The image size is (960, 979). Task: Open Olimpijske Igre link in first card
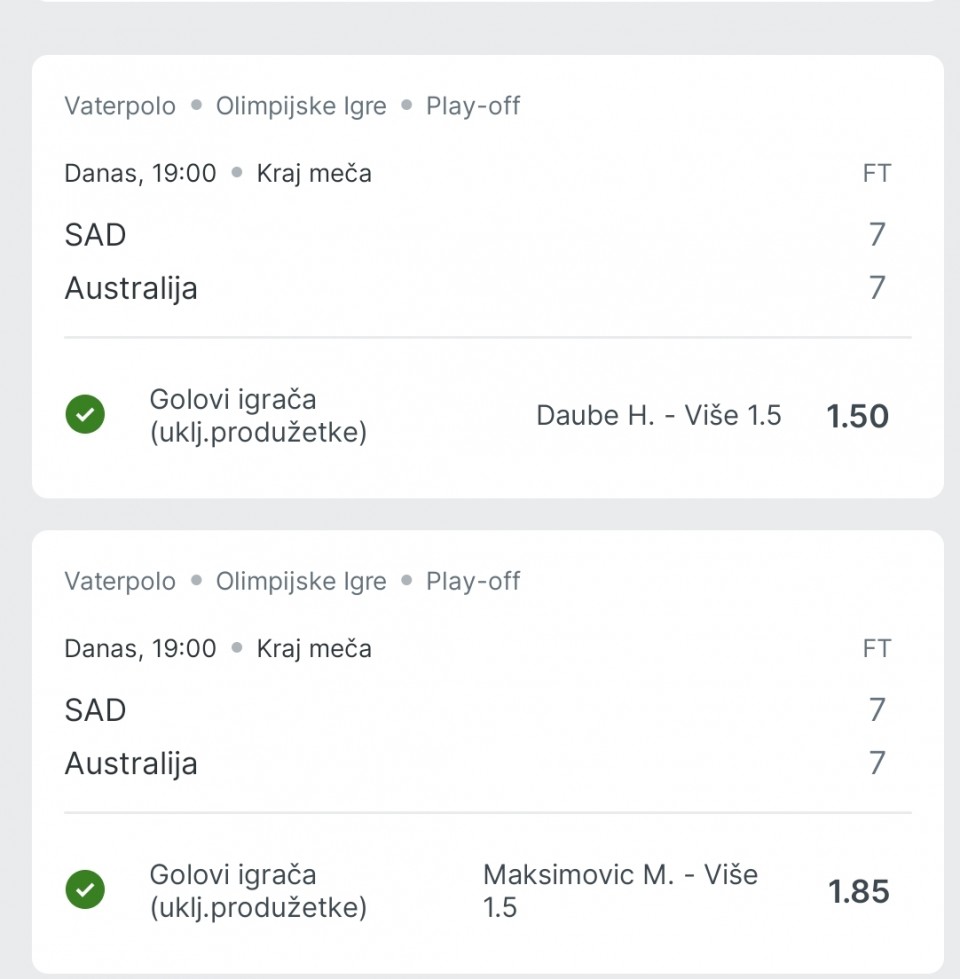coord(301,106)
